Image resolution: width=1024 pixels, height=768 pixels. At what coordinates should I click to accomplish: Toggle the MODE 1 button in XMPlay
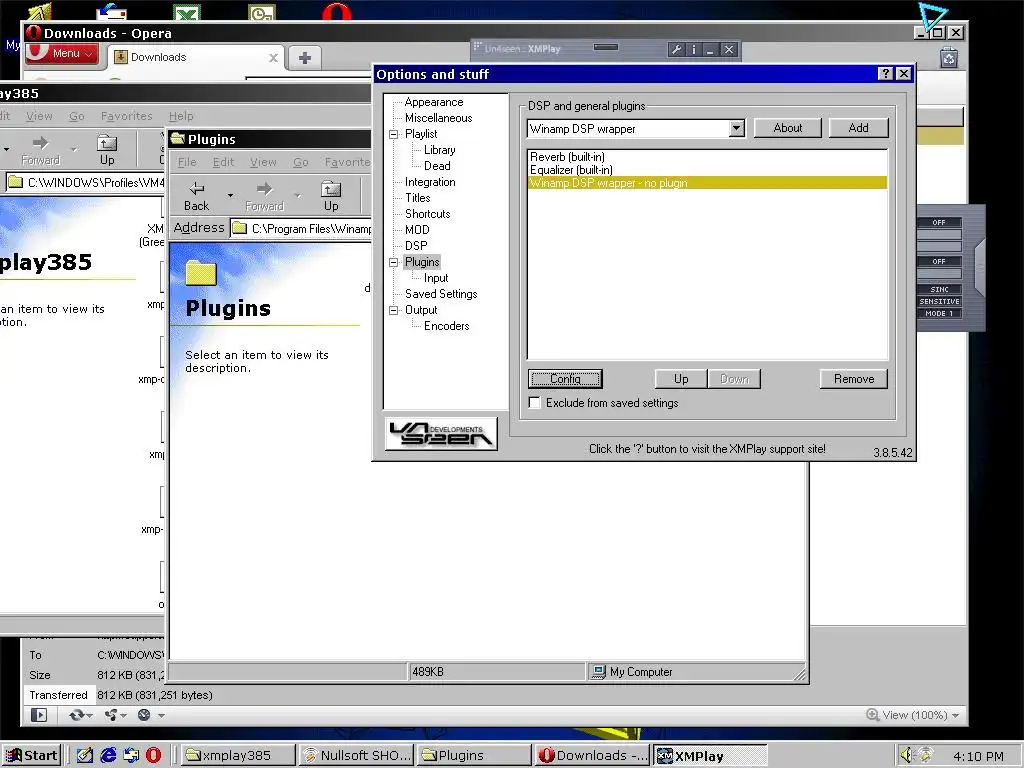coord(938,313)
